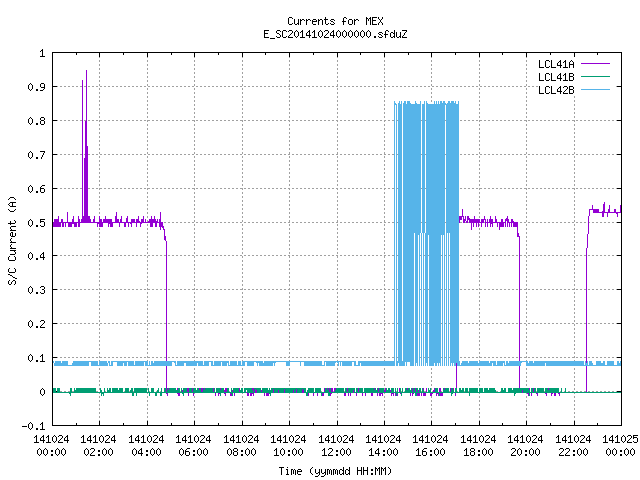The image size is (640, 480).
Task: Click the LCL41A legend label
Action: coord(556,64)
